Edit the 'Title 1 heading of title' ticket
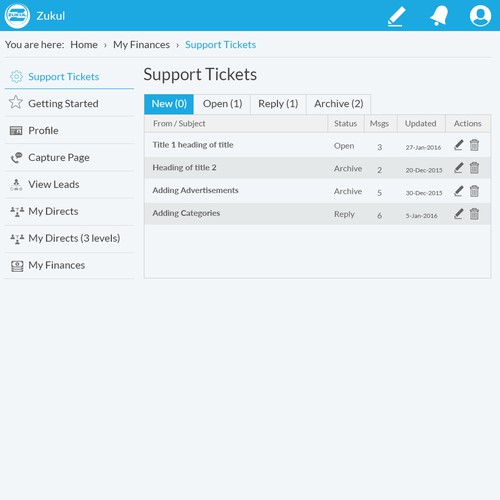Viewport: 500px width, 500px height. (459, 145)
